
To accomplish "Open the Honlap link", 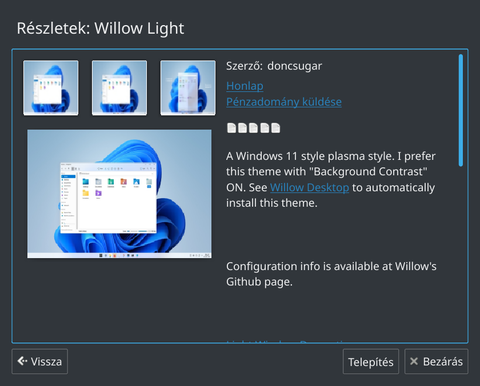I will [x=245, y=86].
